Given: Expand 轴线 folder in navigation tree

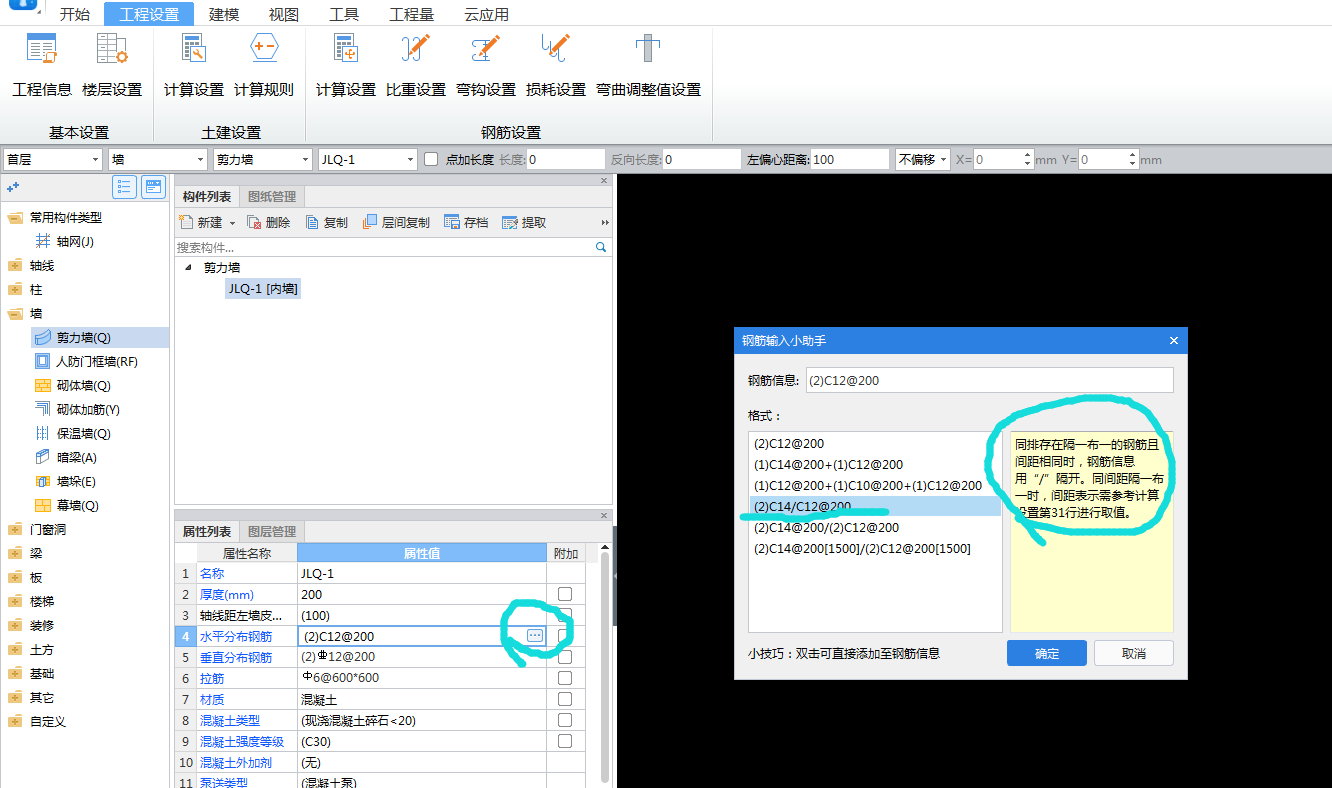Looking at the screenshot, I should 15,265.
